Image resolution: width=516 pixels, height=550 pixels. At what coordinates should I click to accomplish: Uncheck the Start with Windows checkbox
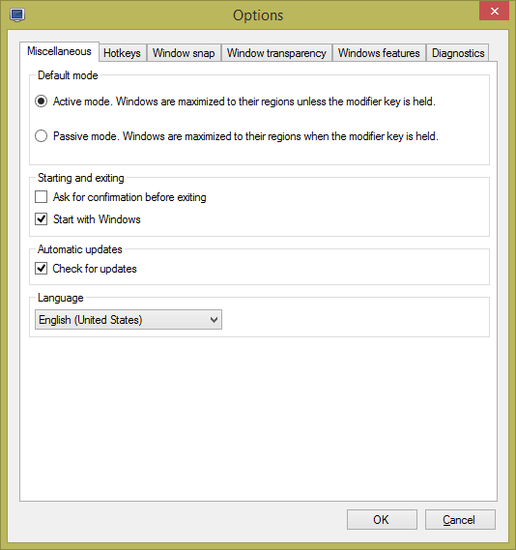pyautogui.click(x=41, y=219)
